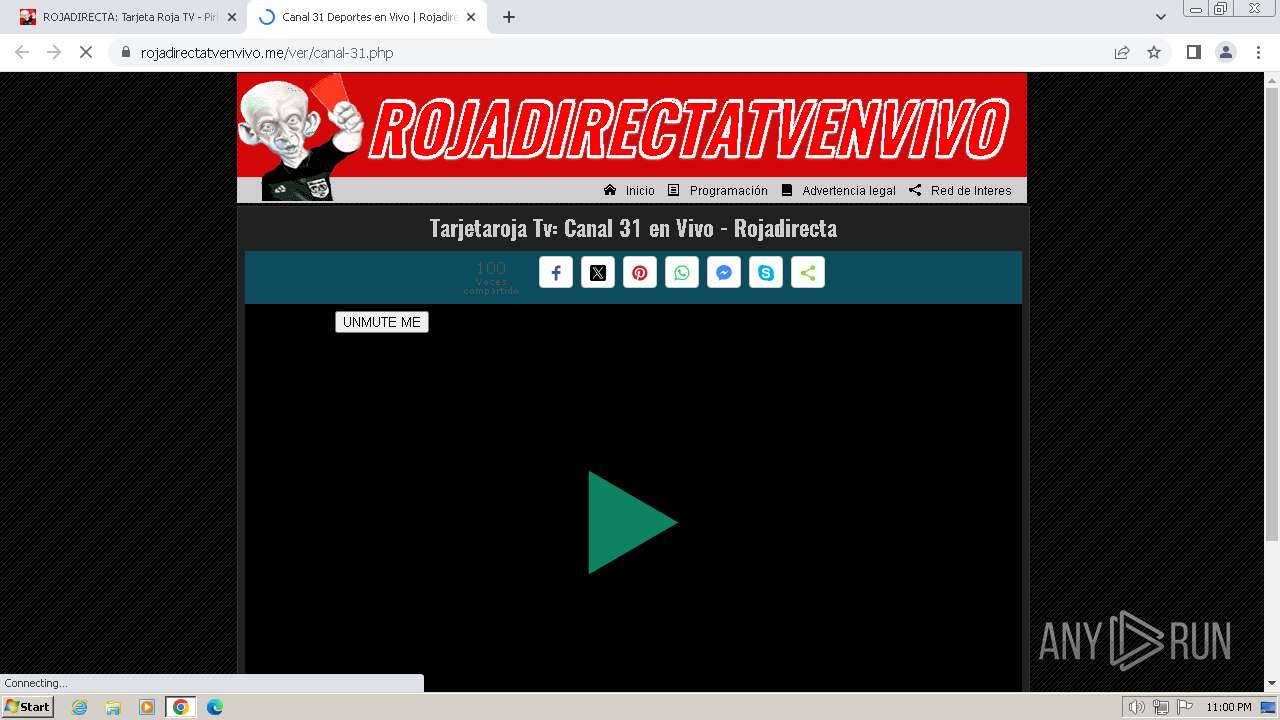Open the tab search dropdown
1280x720 pixels.
1161,17
